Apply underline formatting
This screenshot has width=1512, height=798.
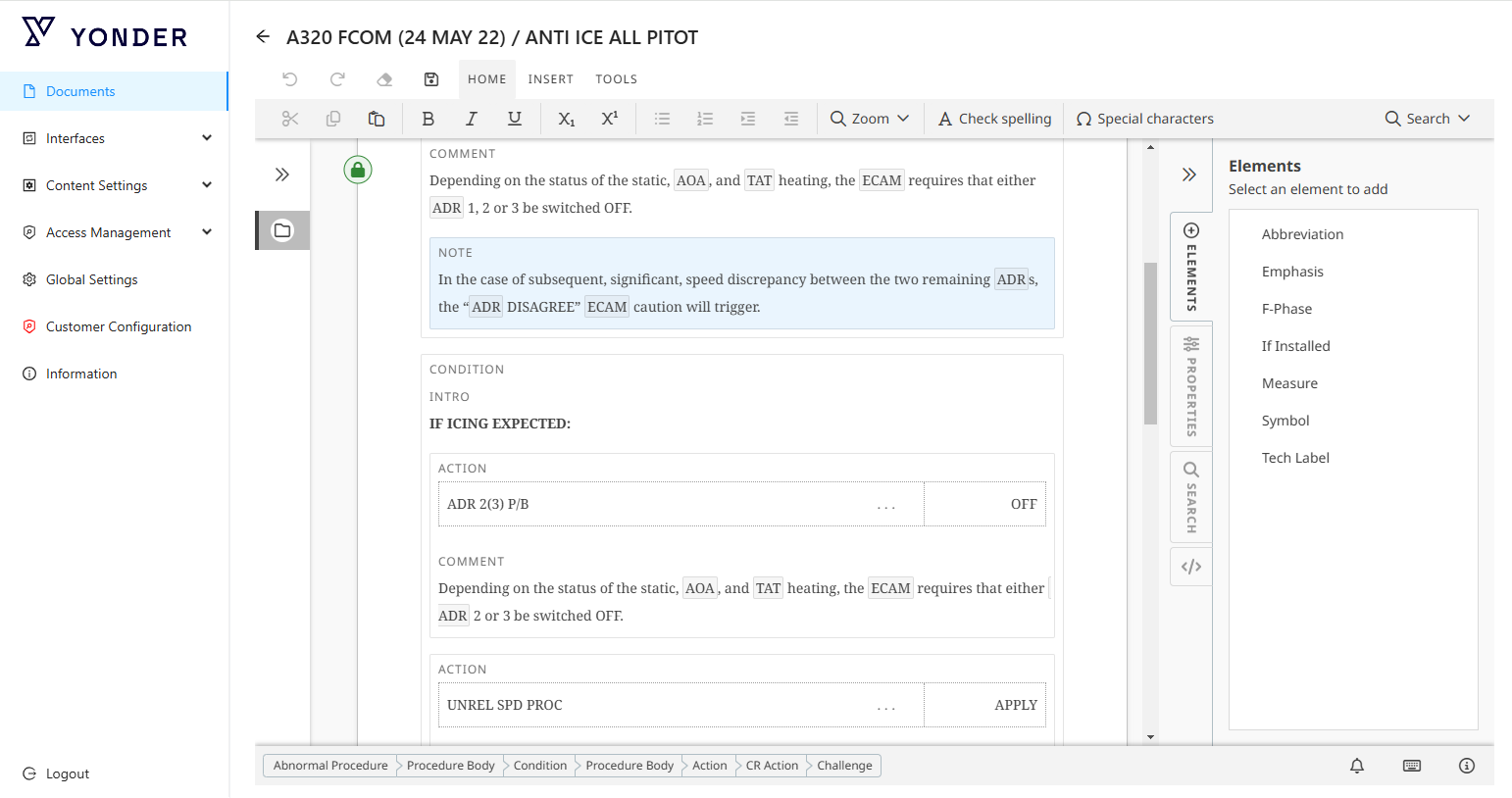[514, 119]
